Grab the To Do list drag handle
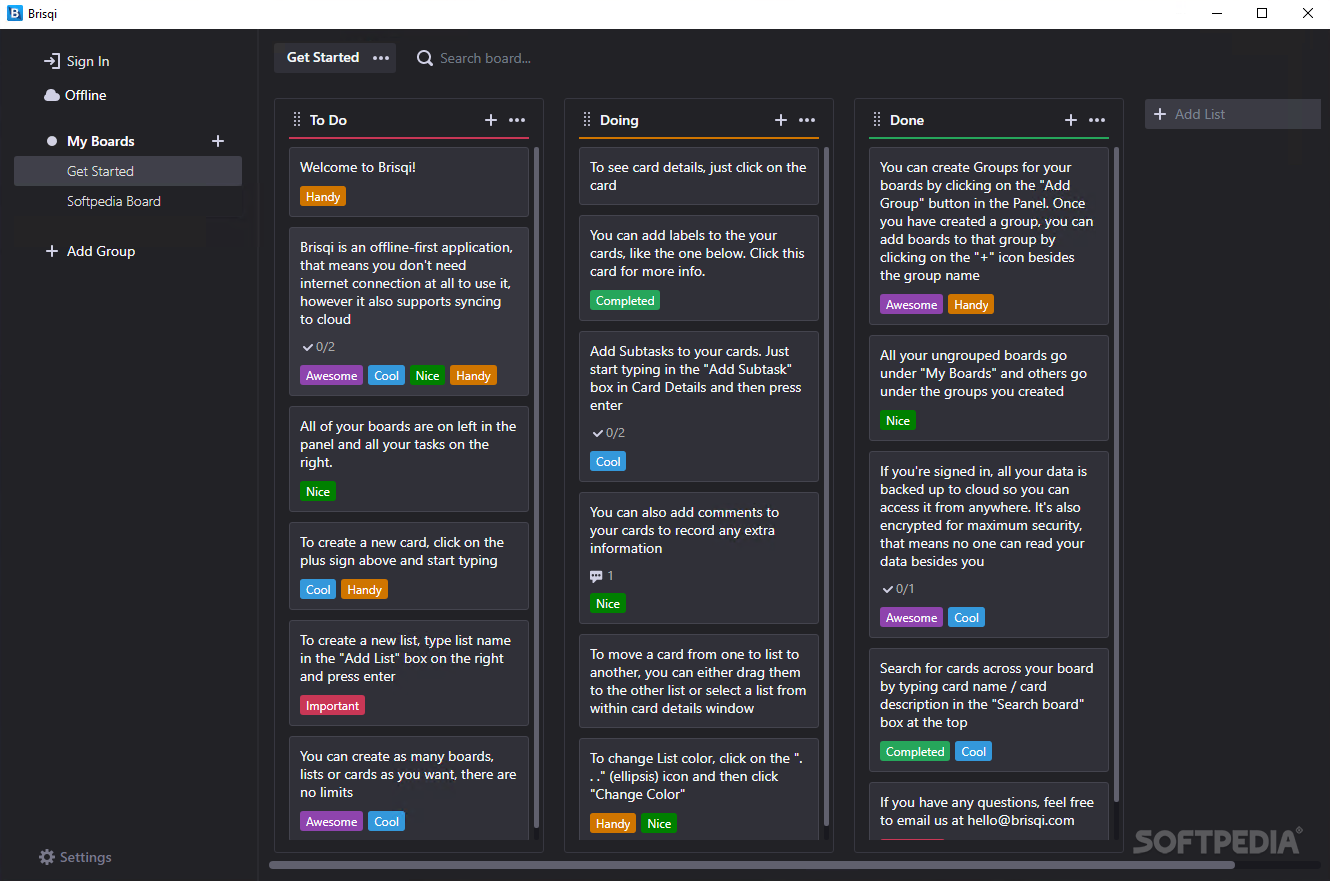 [x=297, y=120]
